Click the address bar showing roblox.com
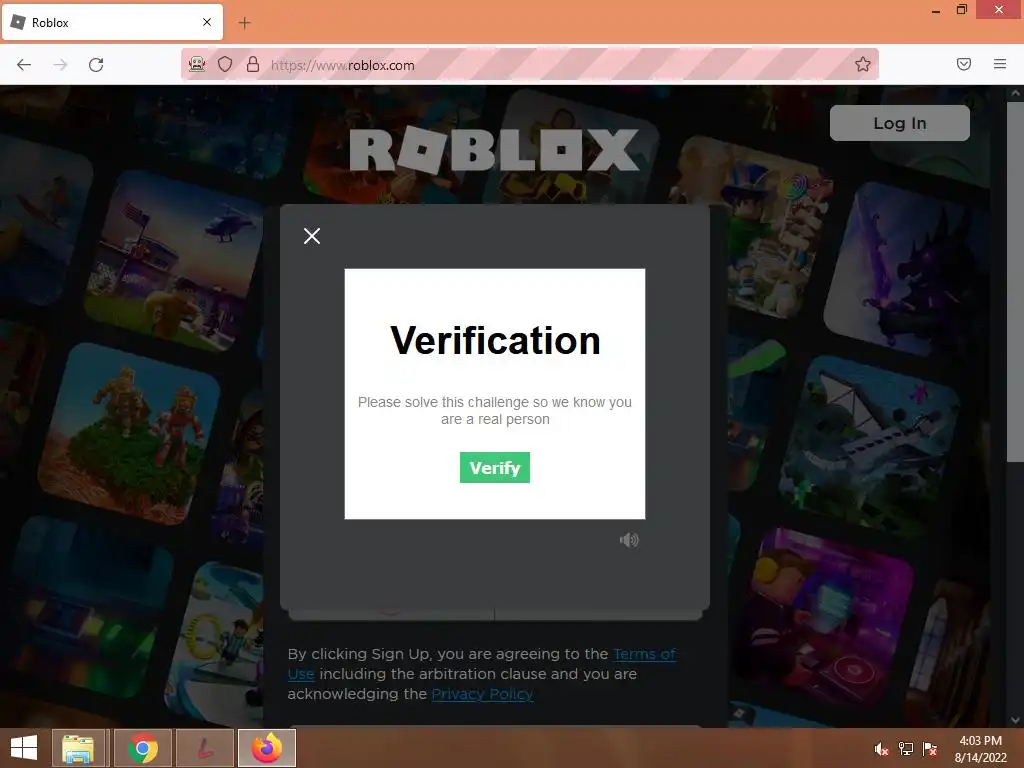This screenshot has width=1024, height=768. (x=529, y=64)
